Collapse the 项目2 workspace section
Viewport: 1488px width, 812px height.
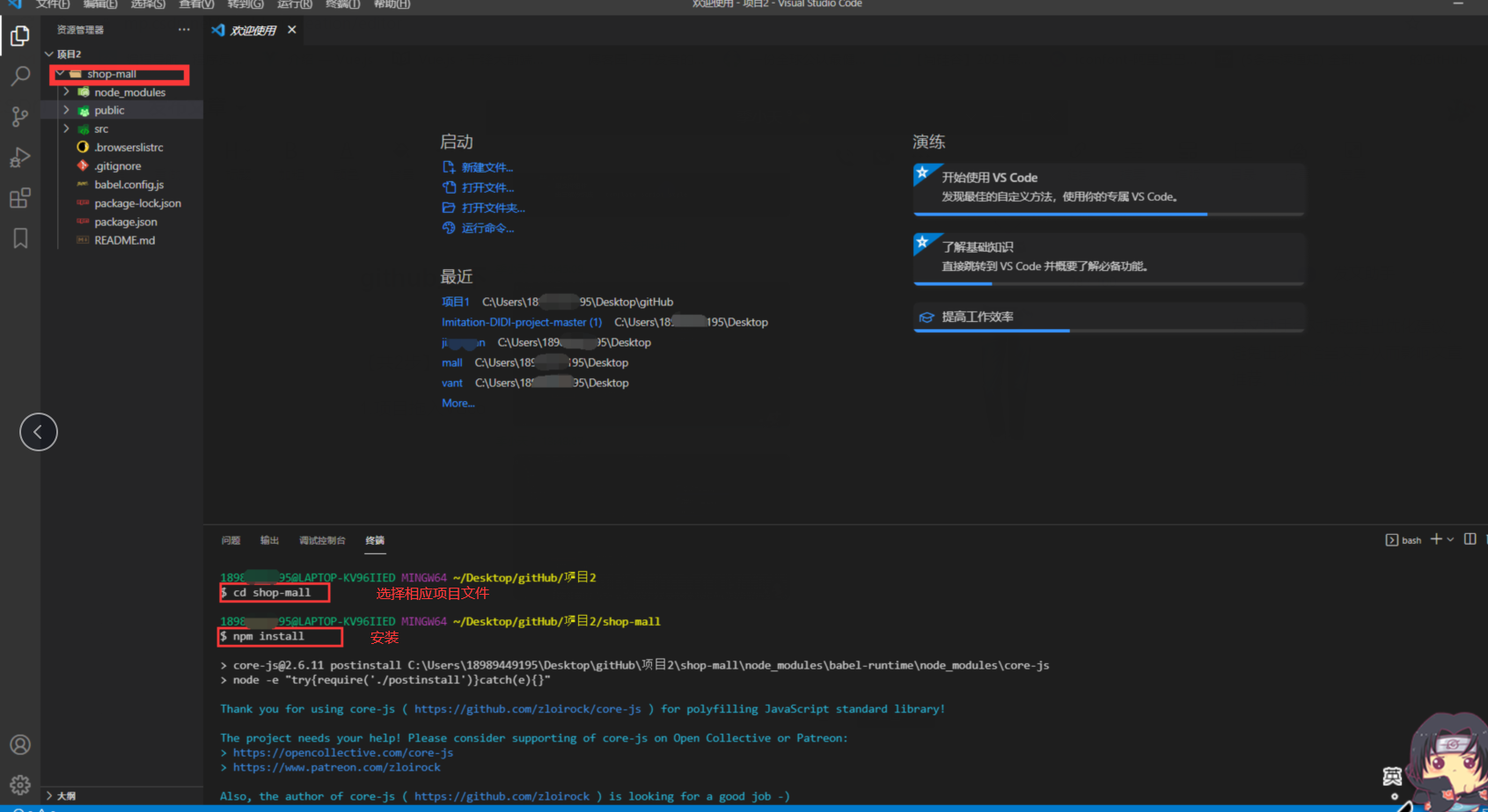(x=49, y=55)
